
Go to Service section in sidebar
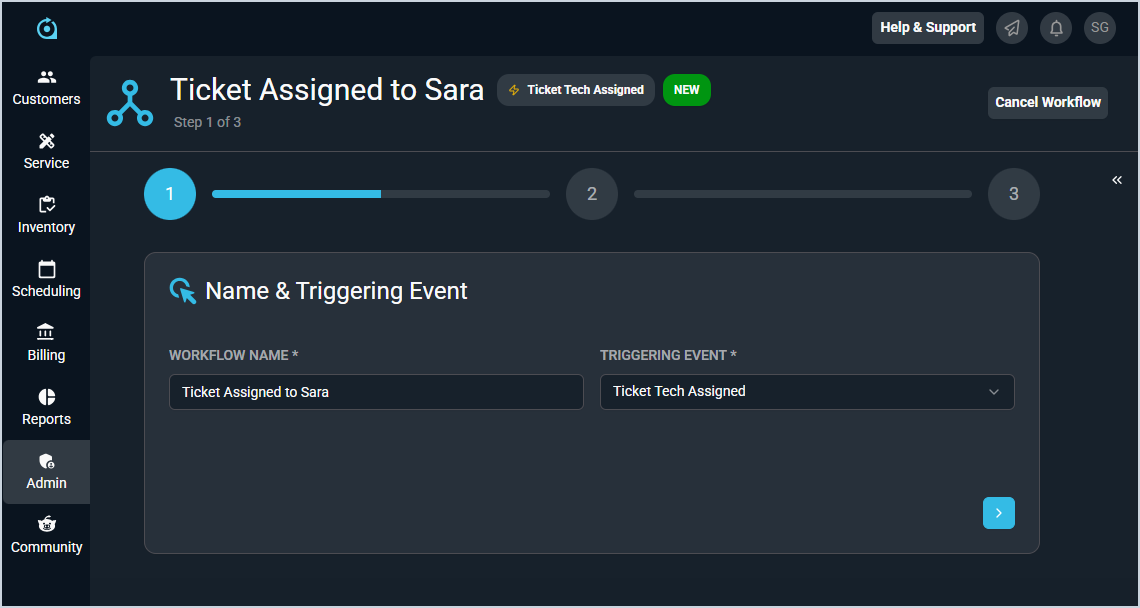(x=46, y=151)
